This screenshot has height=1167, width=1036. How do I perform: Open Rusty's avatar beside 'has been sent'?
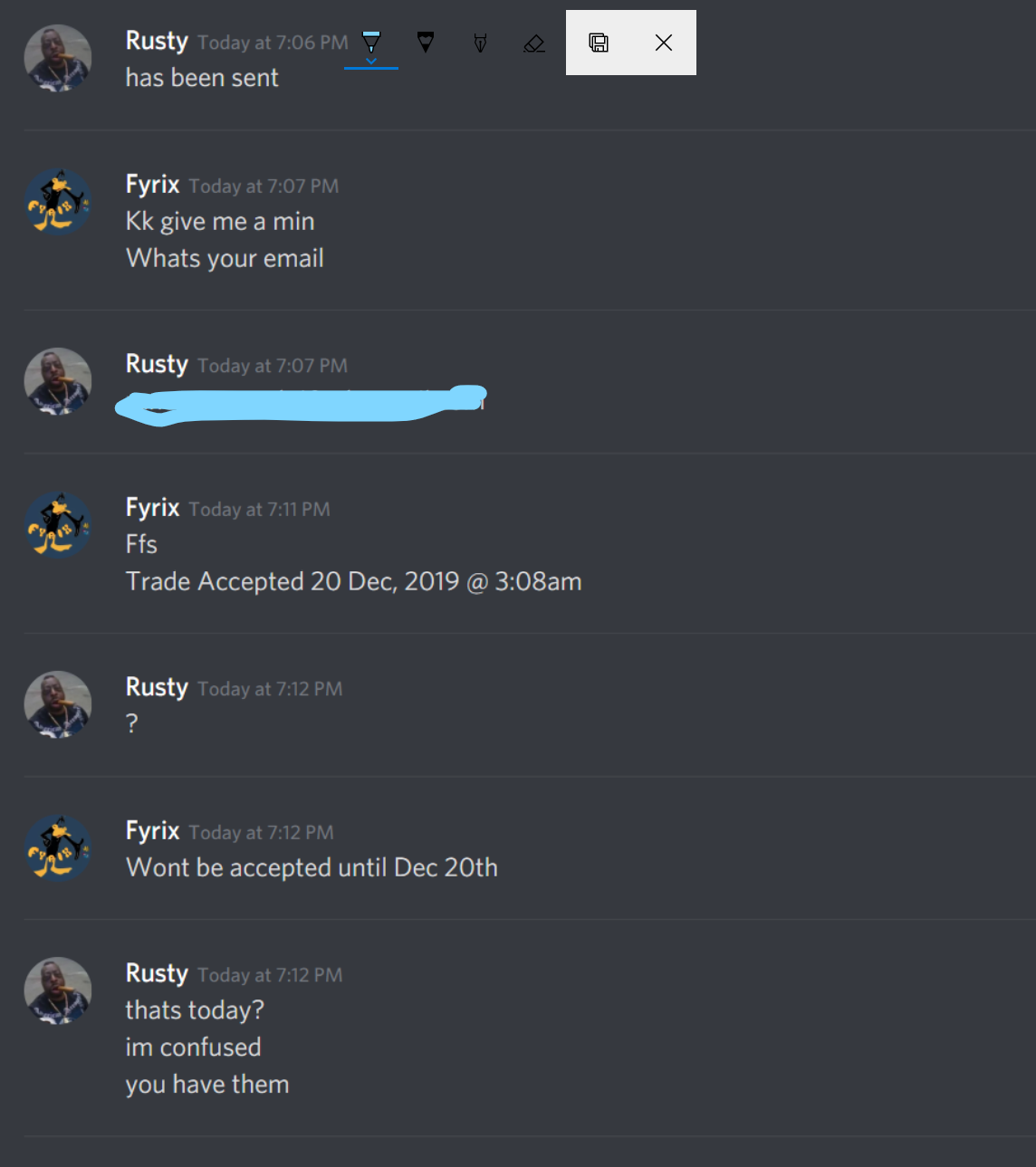click(x=58, y=59)
